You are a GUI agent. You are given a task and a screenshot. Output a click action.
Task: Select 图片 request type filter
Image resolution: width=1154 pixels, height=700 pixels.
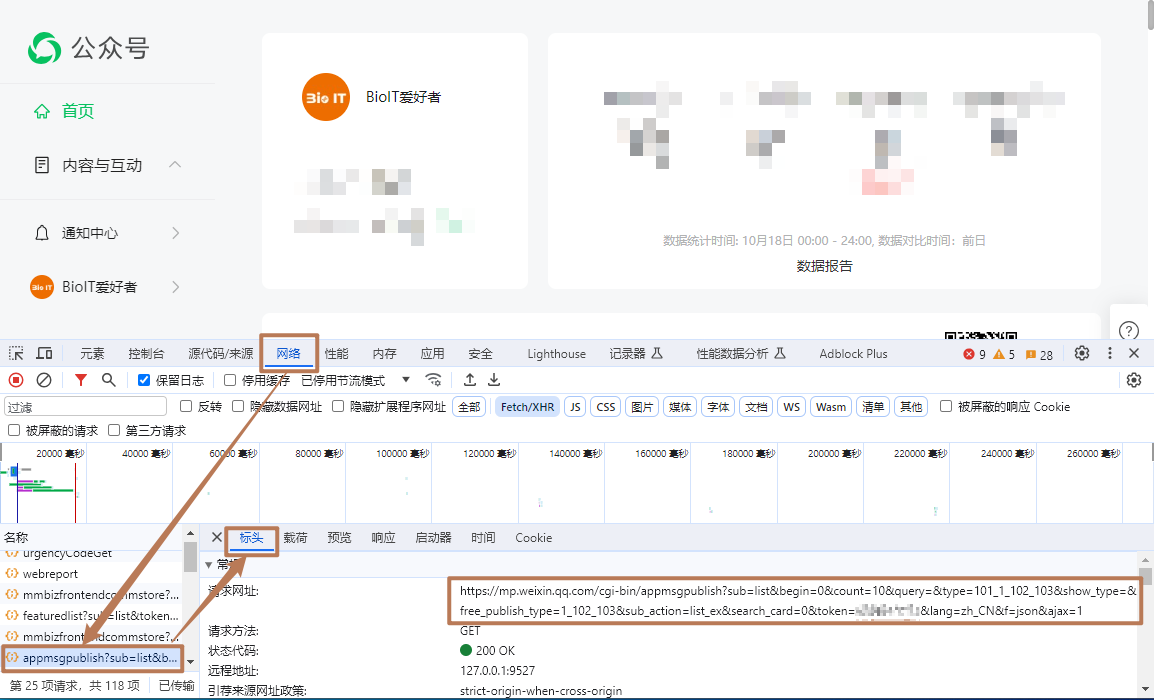(x=642, y=406)
